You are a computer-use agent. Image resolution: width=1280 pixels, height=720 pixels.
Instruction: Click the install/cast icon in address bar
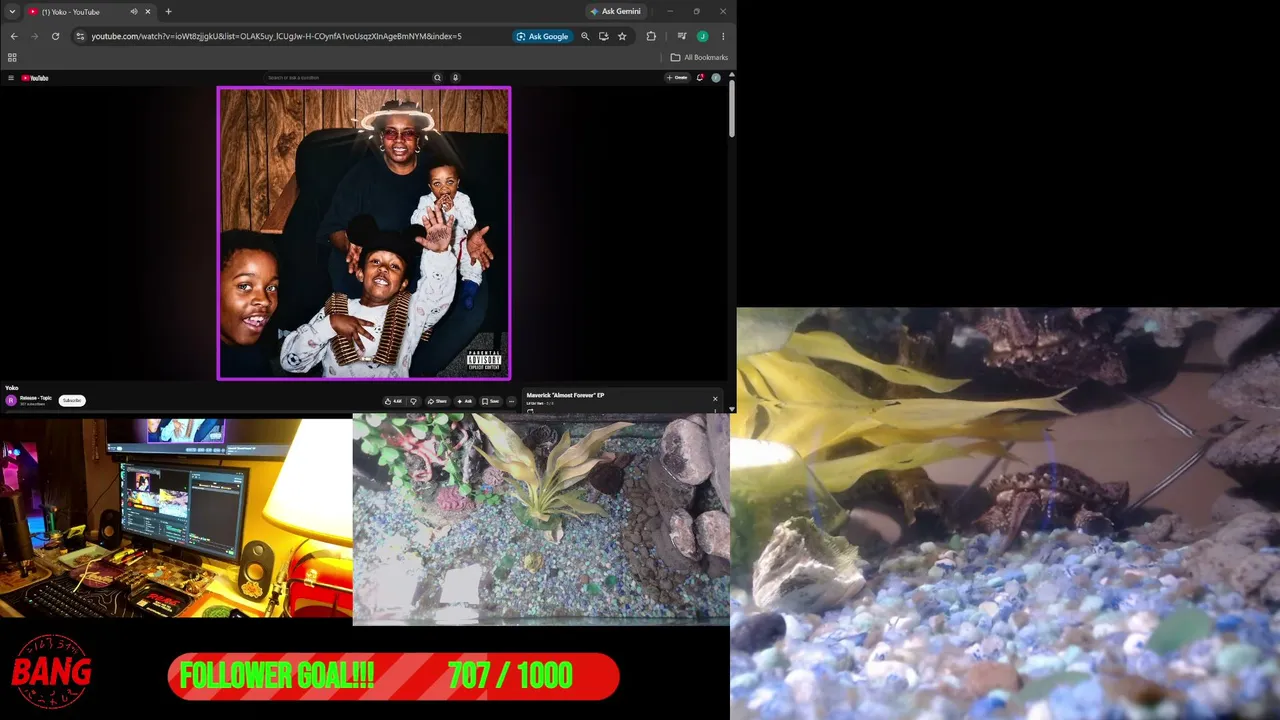click(603, 36)
